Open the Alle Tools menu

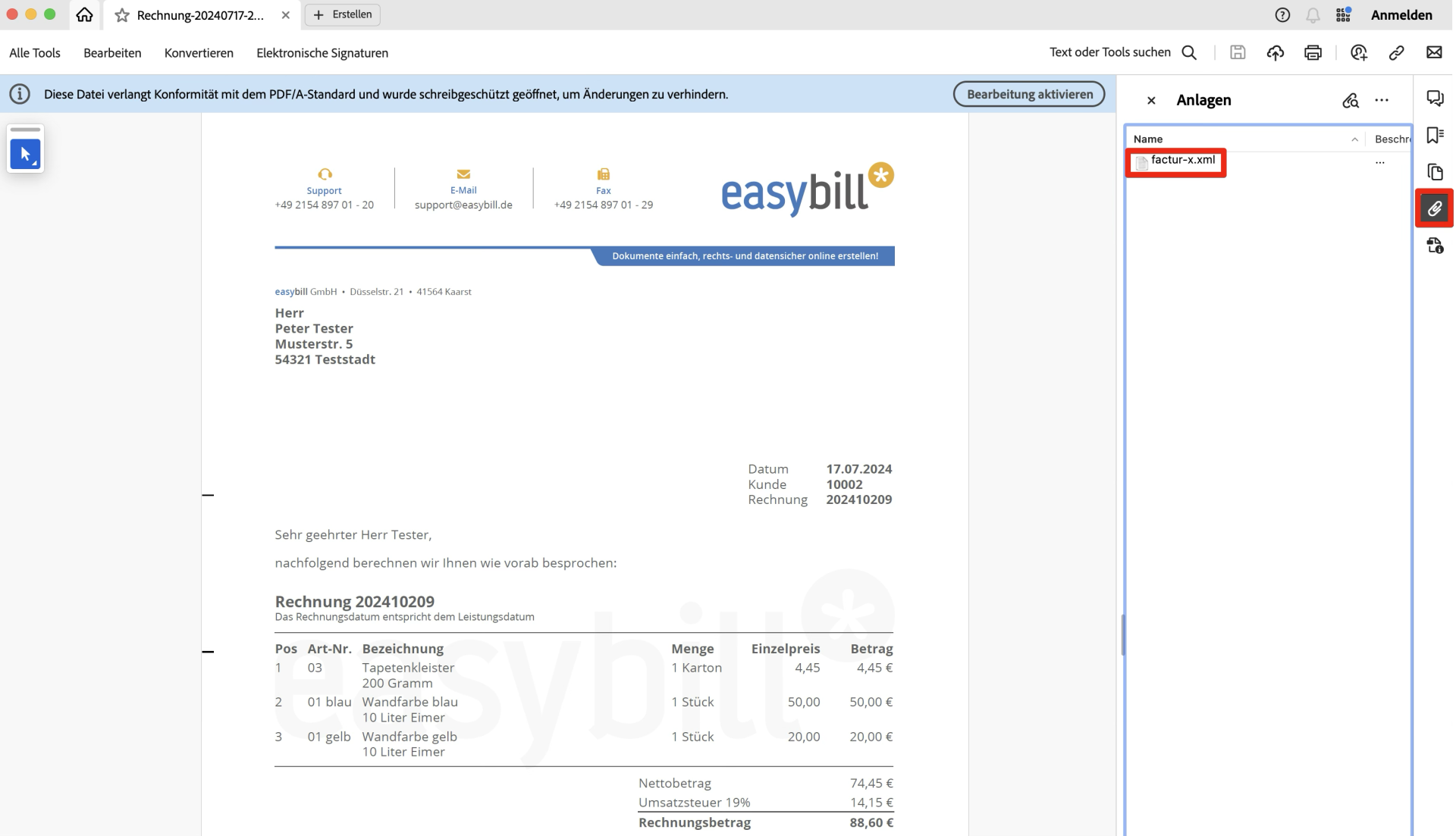tap(34, 52)
